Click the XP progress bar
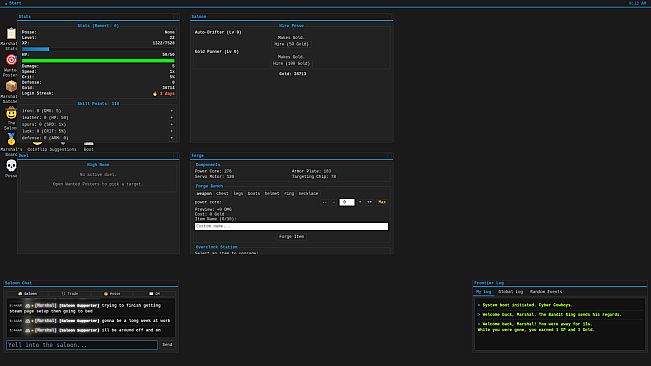The image size is (651, 366). 98,49
